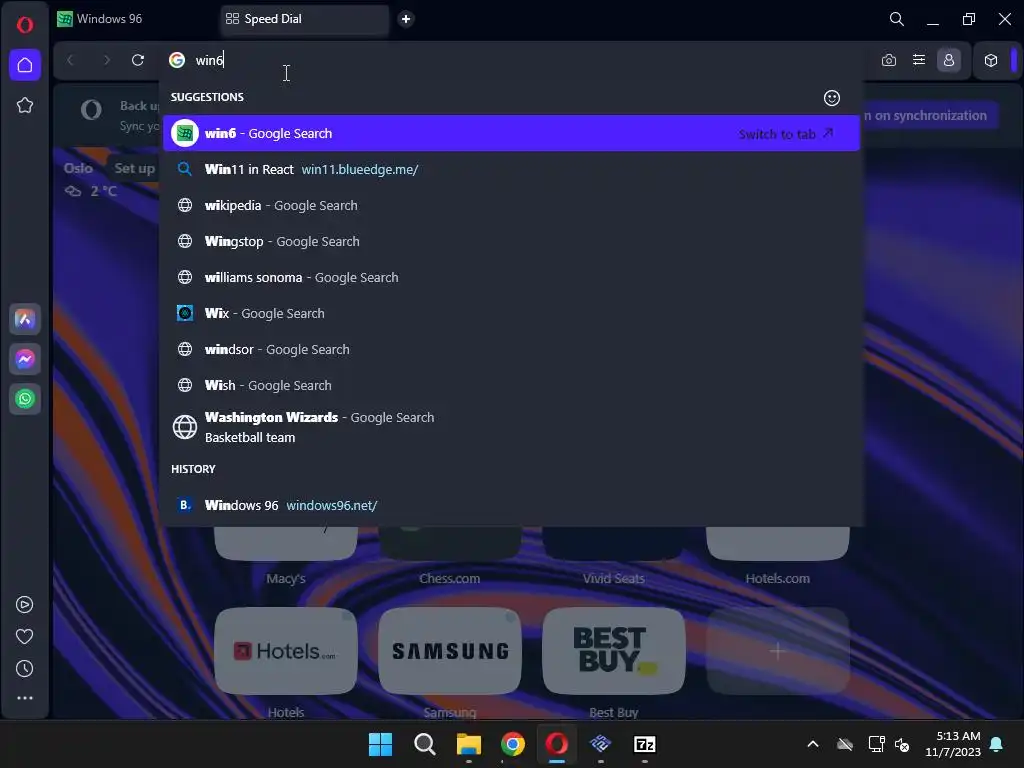The height and width of the screenshot is (768, 1024).
Task: Open Aria AI sidebar icon
Action: coord(25,319)
